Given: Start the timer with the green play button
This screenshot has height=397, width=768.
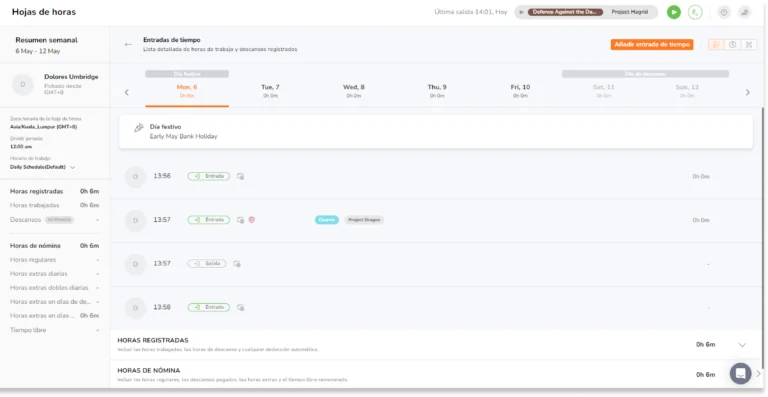Looking at the screenshot, I should 673,12.
